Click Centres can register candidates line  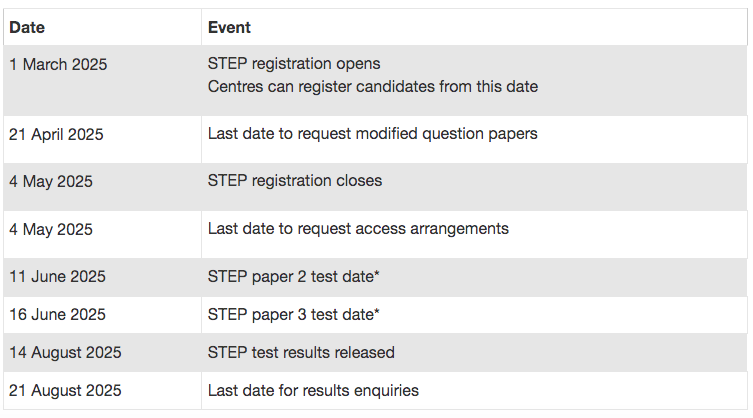pos(373,86)
